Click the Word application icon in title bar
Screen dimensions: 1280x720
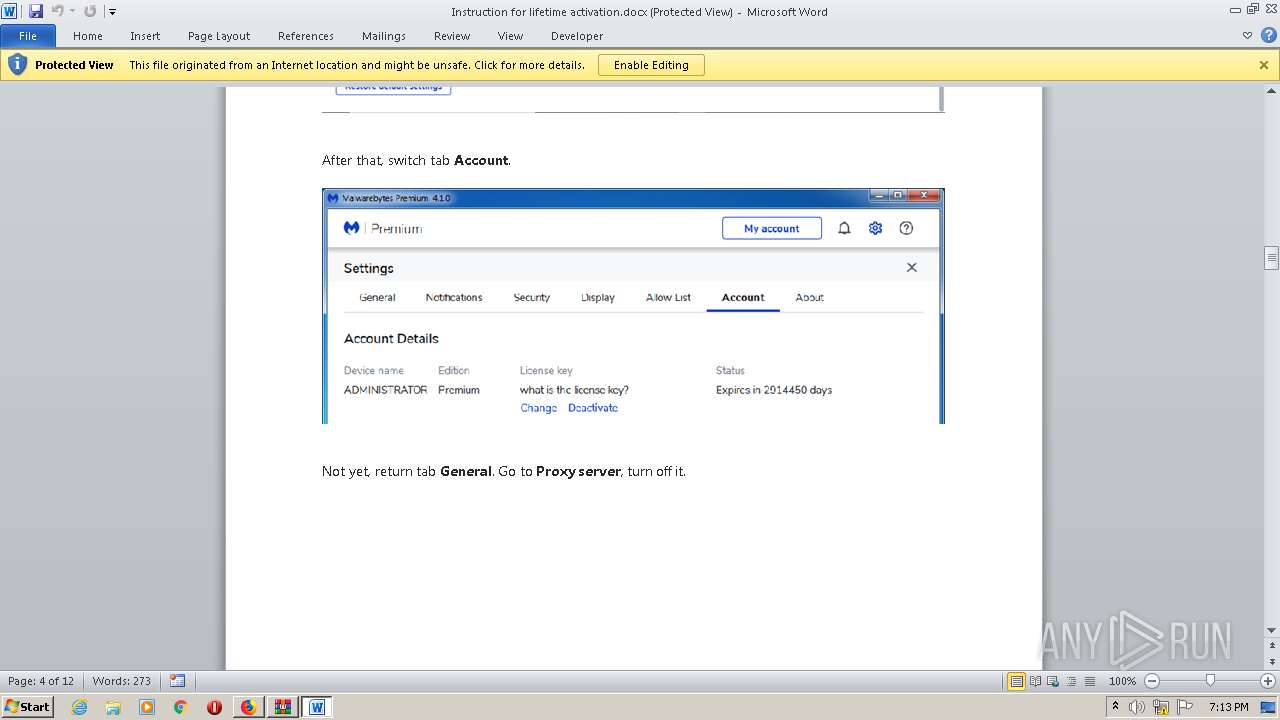tap(10, 11)
